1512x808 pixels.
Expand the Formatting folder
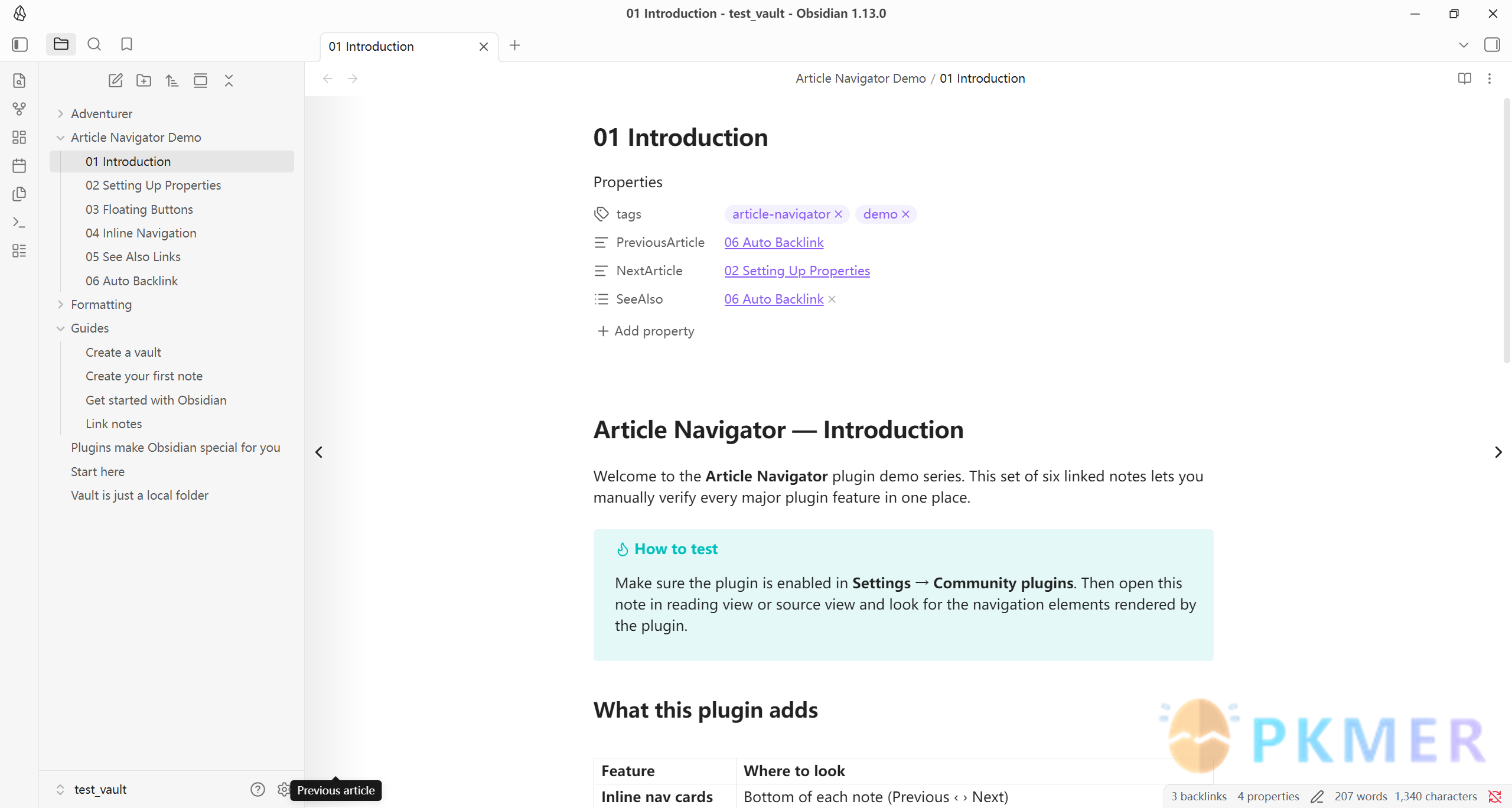60,305
